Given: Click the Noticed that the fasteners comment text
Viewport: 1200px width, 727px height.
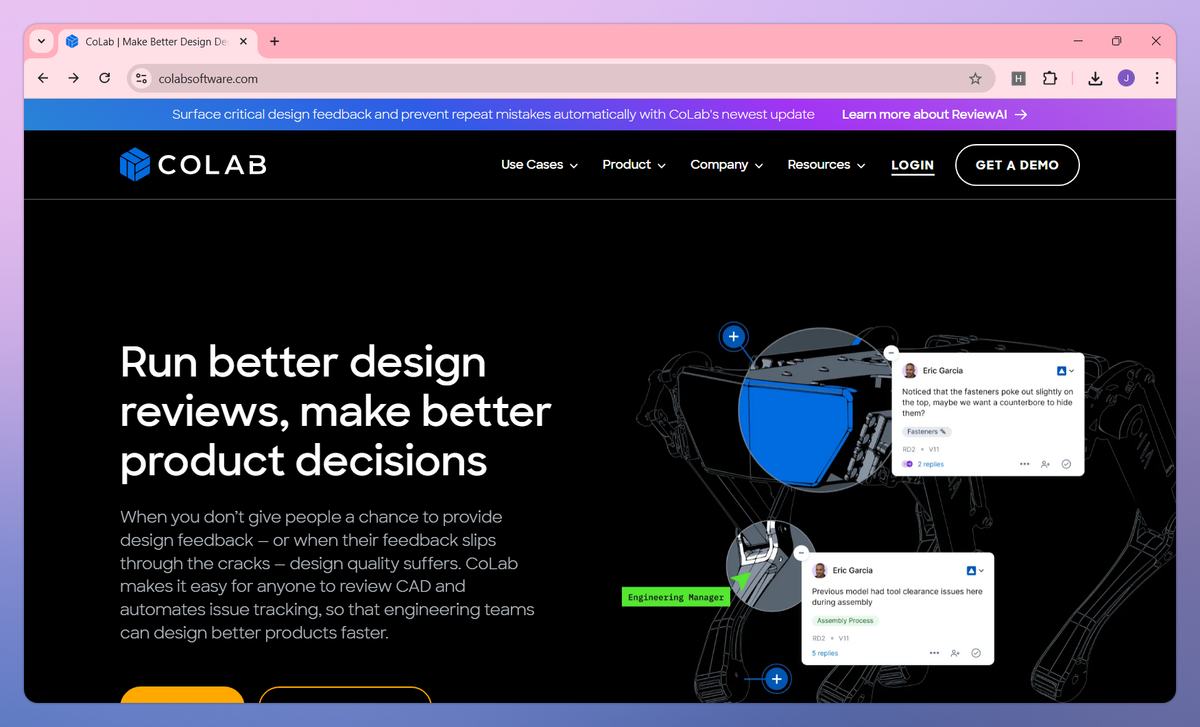Looking at the screenshot, I should (x=988, y=402).
